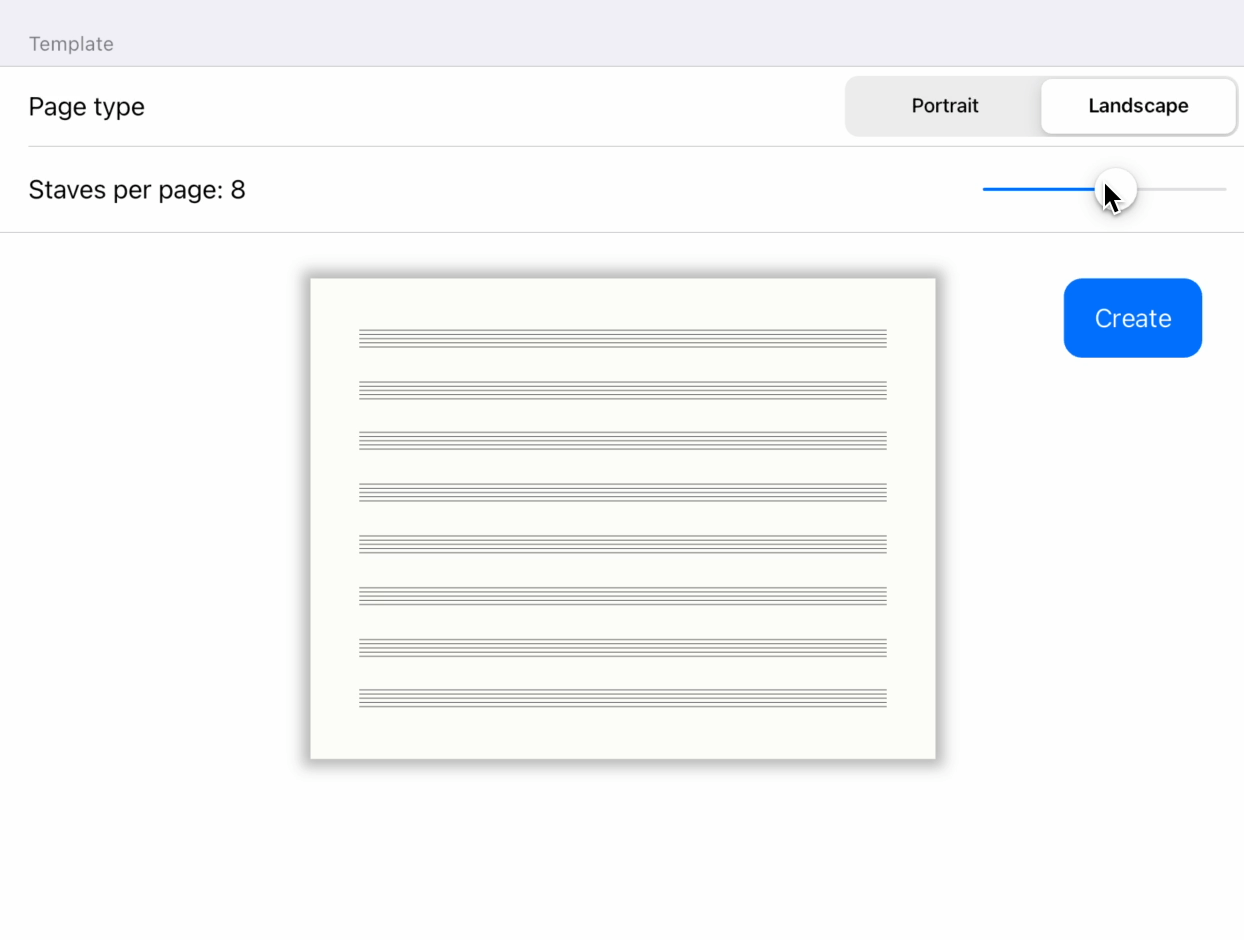
Task: Click the first staff in the page preview
Action: (622, 338)
